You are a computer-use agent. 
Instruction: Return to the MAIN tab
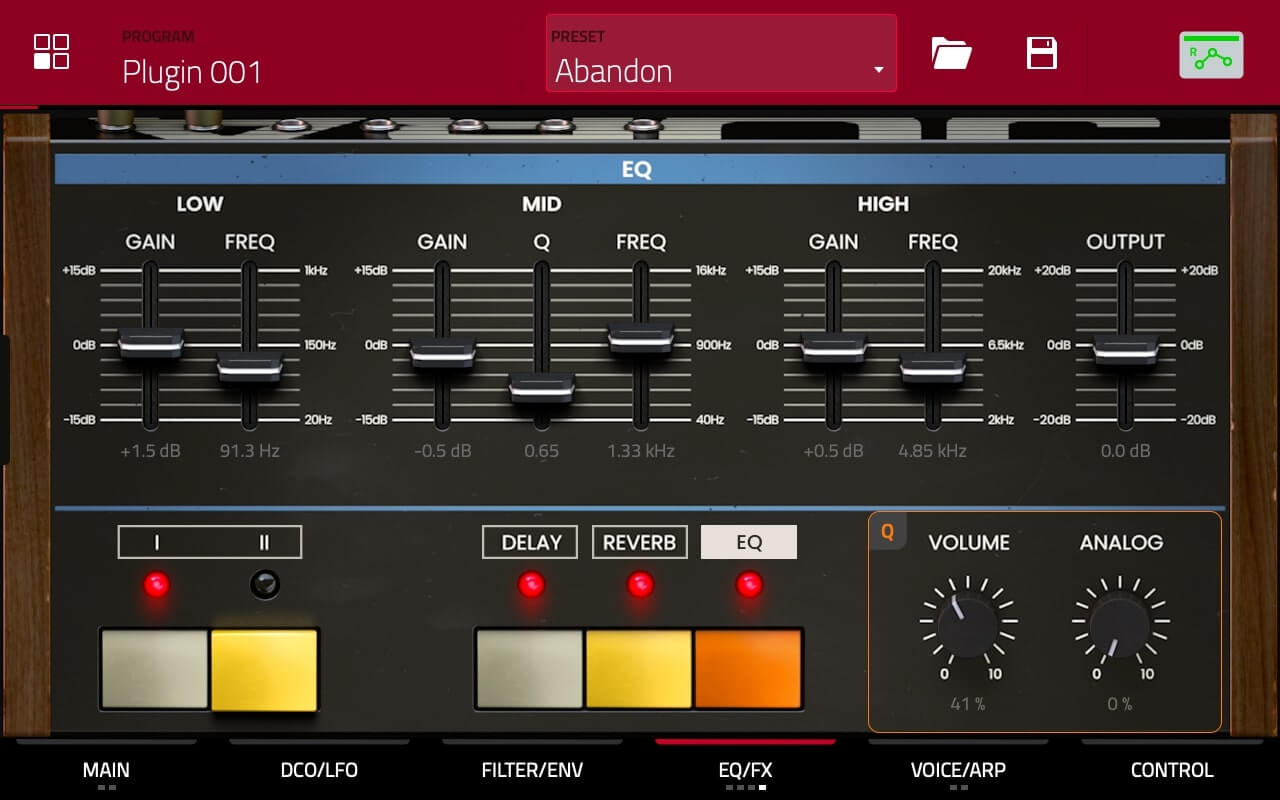(106, 770)
